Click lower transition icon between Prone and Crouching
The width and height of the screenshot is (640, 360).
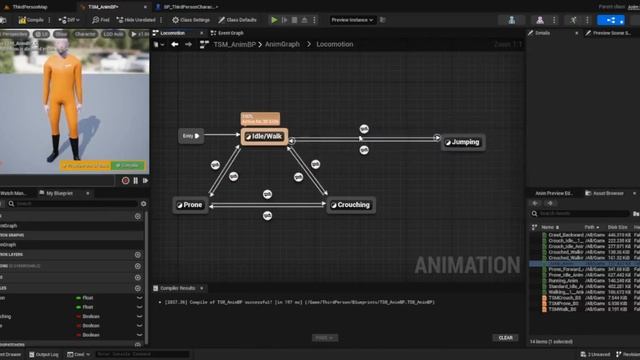pos(267,216)
